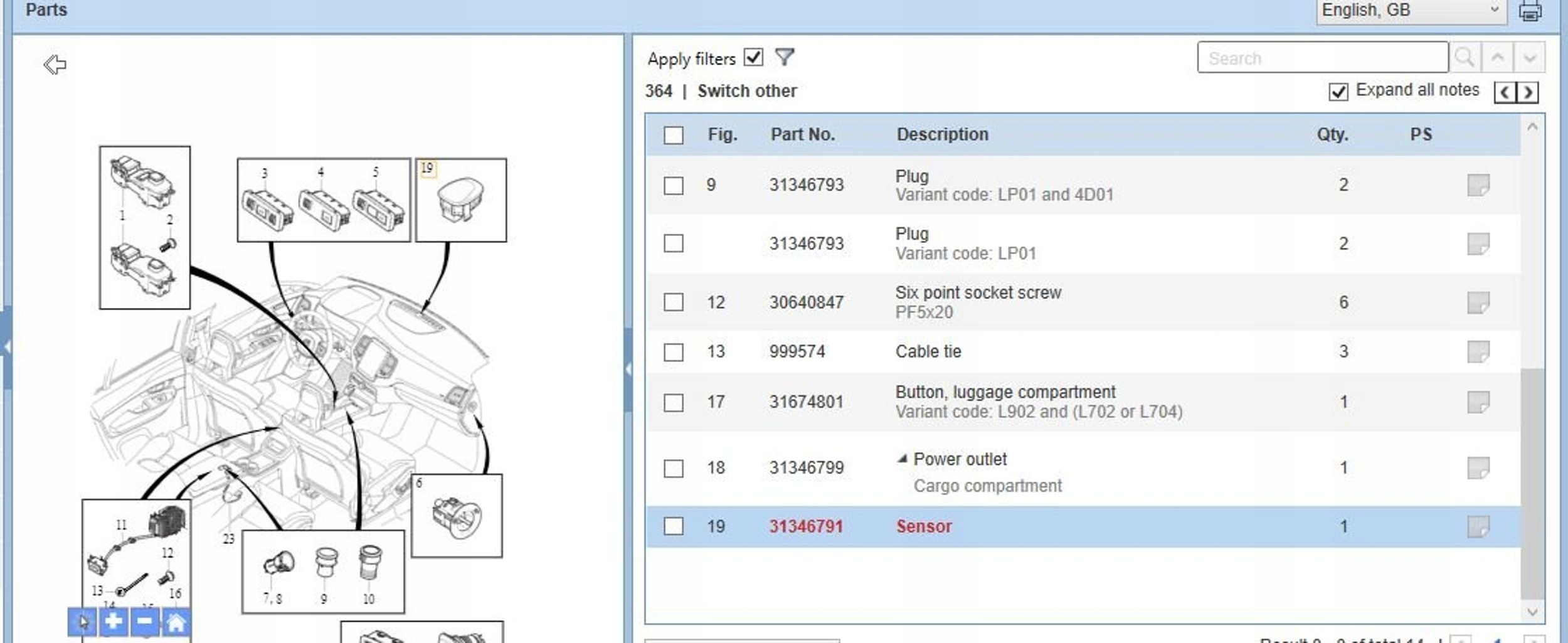This screenshot has width=1568, height=643.
Task: Click the parts list scrollbar down arrow
Action: click(1532, 612)
